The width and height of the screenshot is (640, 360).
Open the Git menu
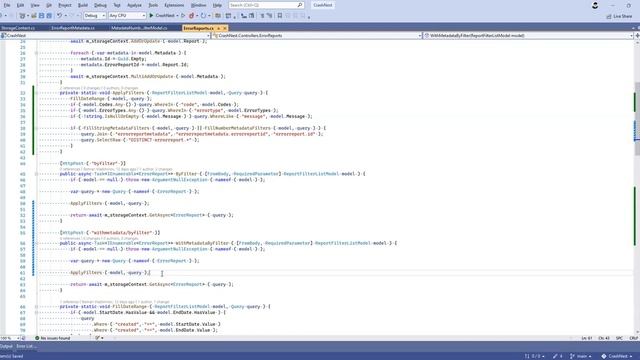[49, 5]
